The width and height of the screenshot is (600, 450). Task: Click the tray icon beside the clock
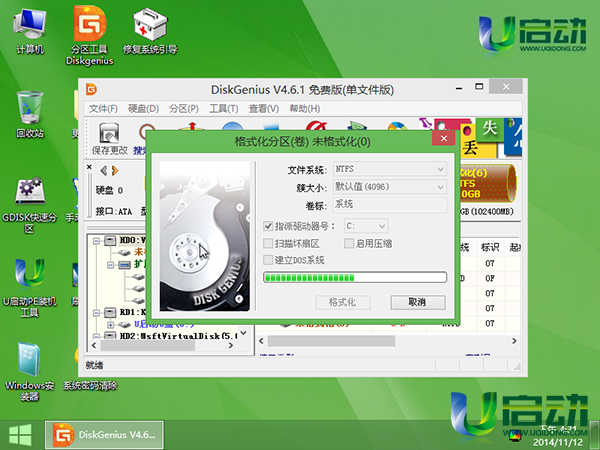coord(515,435)
